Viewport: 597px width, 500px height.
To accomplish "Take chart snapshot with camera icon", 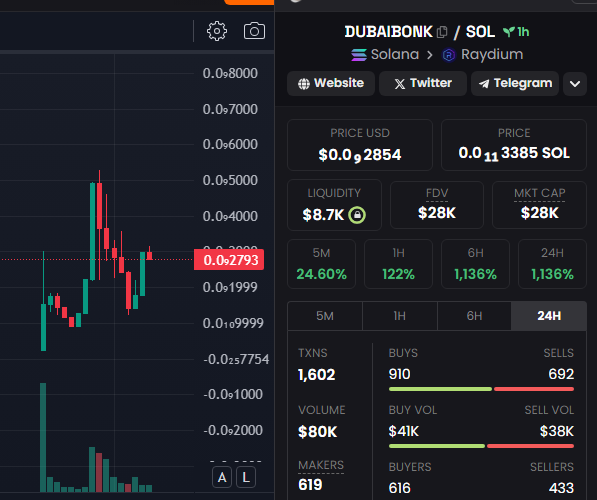I will click(x=254, y=31).
